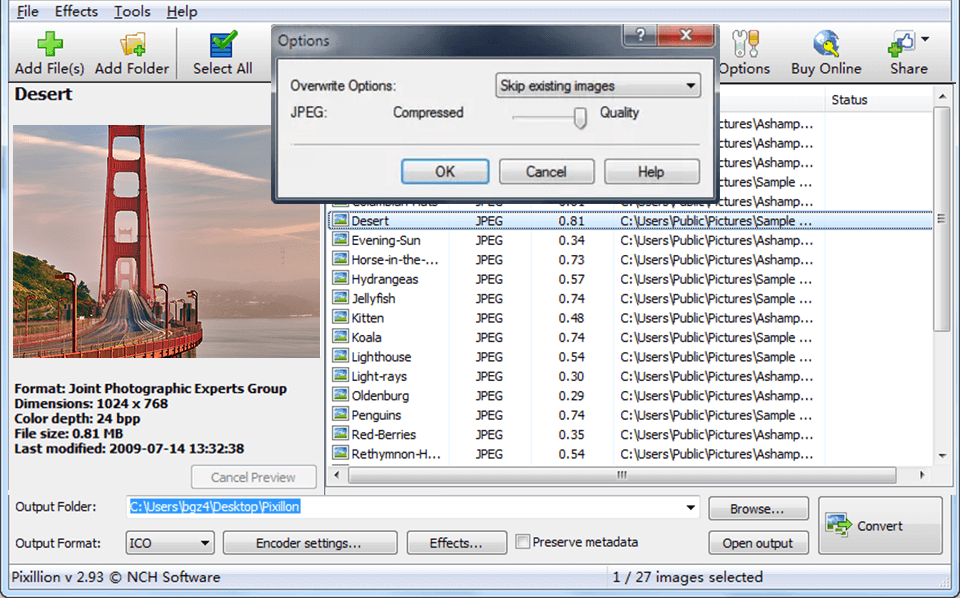960x598 pixels.
Task: Enable the Preserve metadata checkbox
Action: click(522, 541)
